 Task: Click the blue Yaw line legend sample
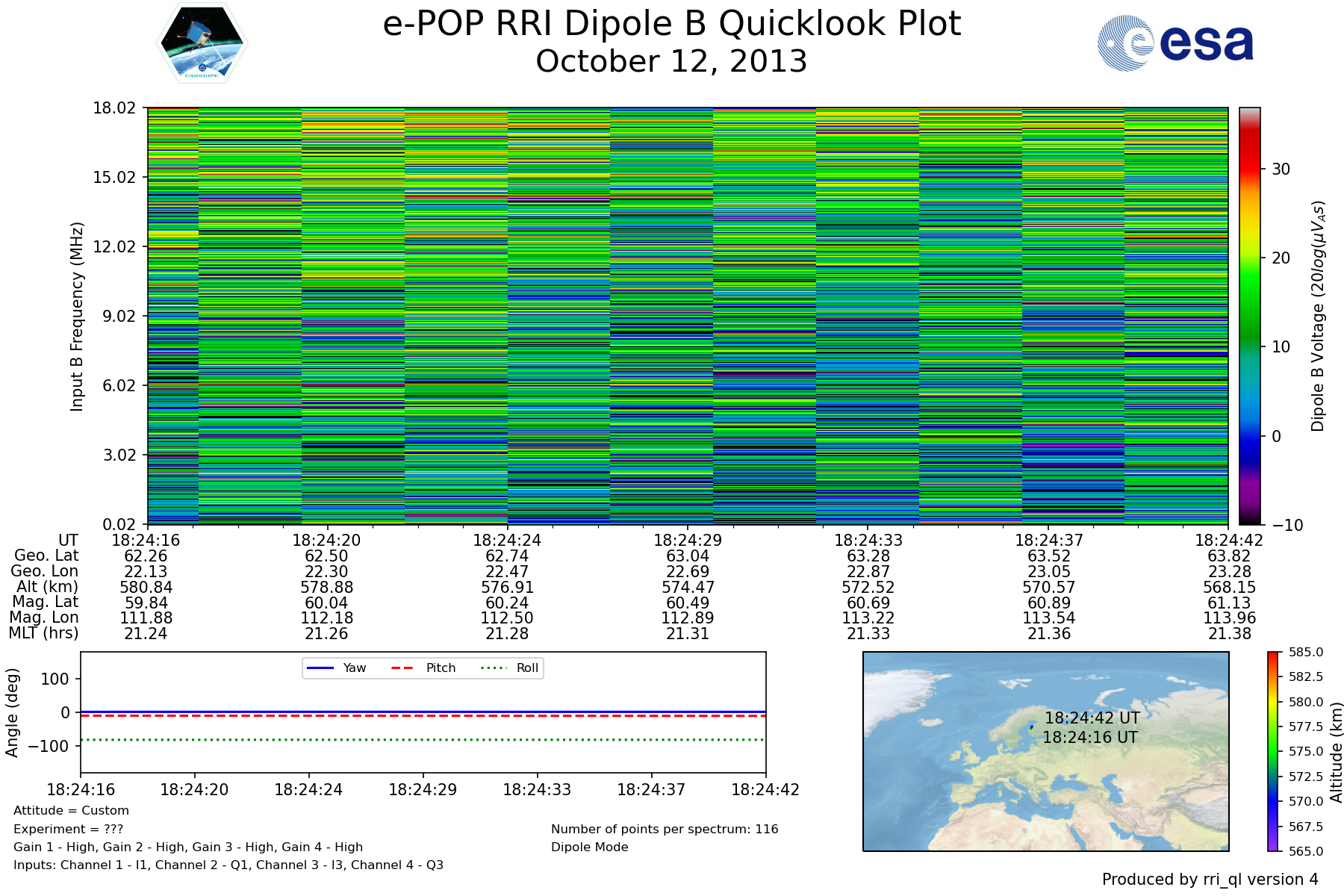320,668
